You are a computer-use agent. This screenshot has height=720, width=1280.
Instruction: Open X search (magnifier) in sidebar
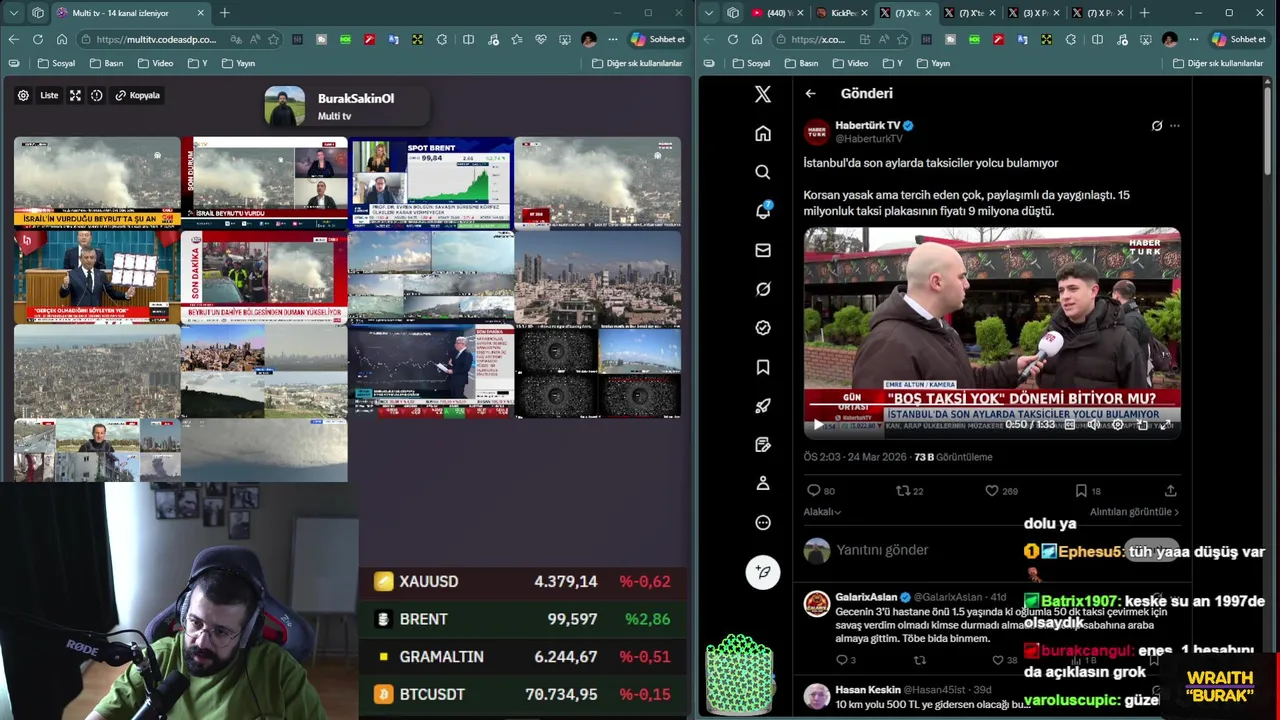[x=763, y=172]
